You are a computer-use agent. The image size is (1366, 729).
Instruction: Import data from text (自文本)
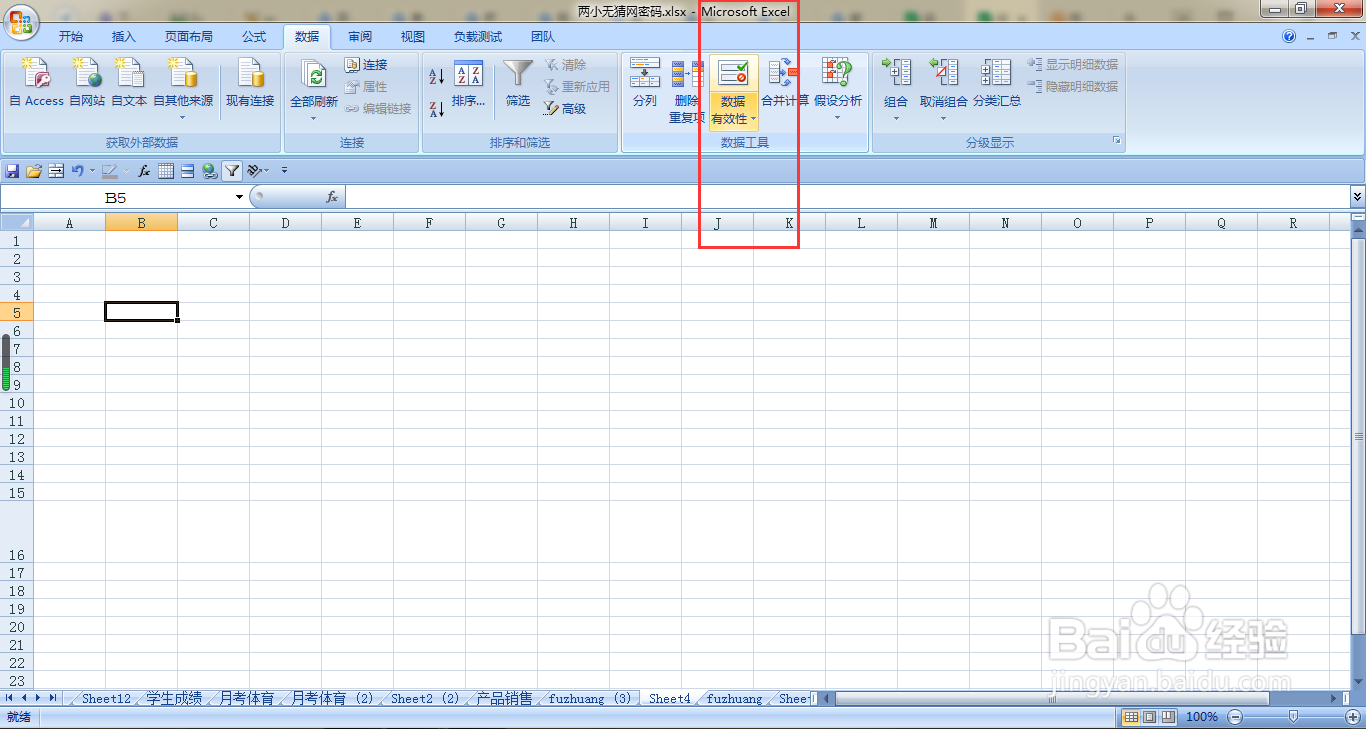coord(129,83)
